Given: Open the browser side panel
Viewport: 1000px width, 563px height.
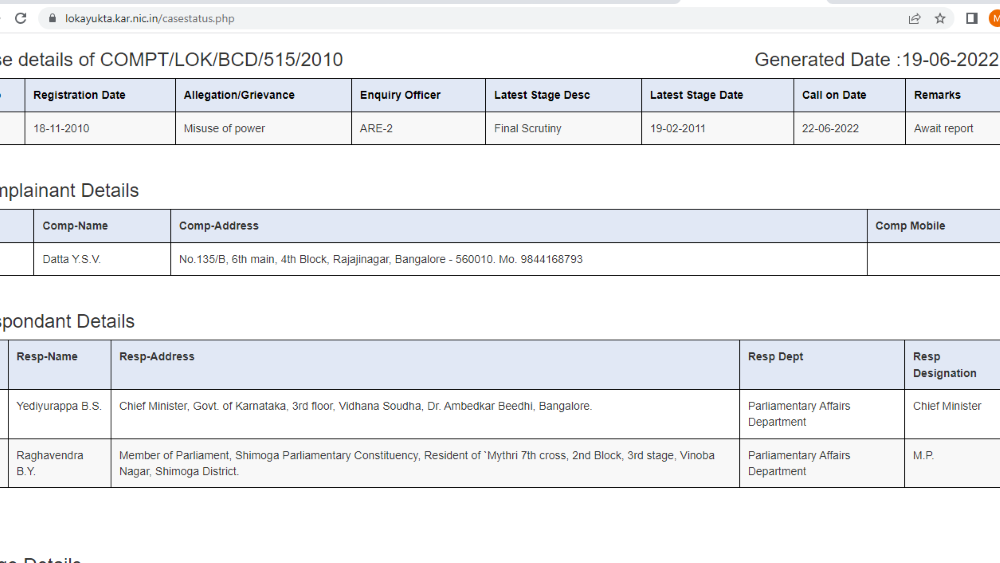Looking at the screenshot, I should (x=971, y=18).
